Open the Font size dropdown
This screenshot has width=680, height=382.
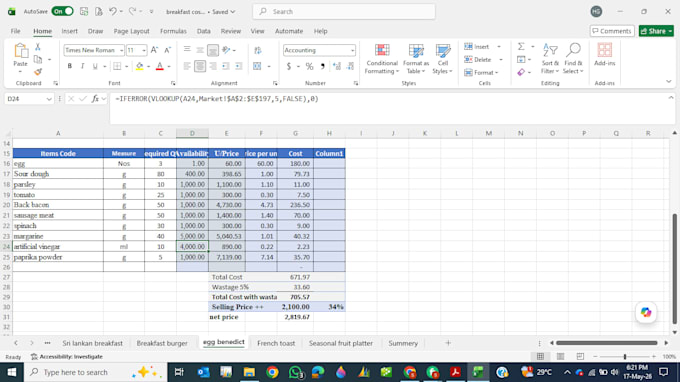pos(144,50)
